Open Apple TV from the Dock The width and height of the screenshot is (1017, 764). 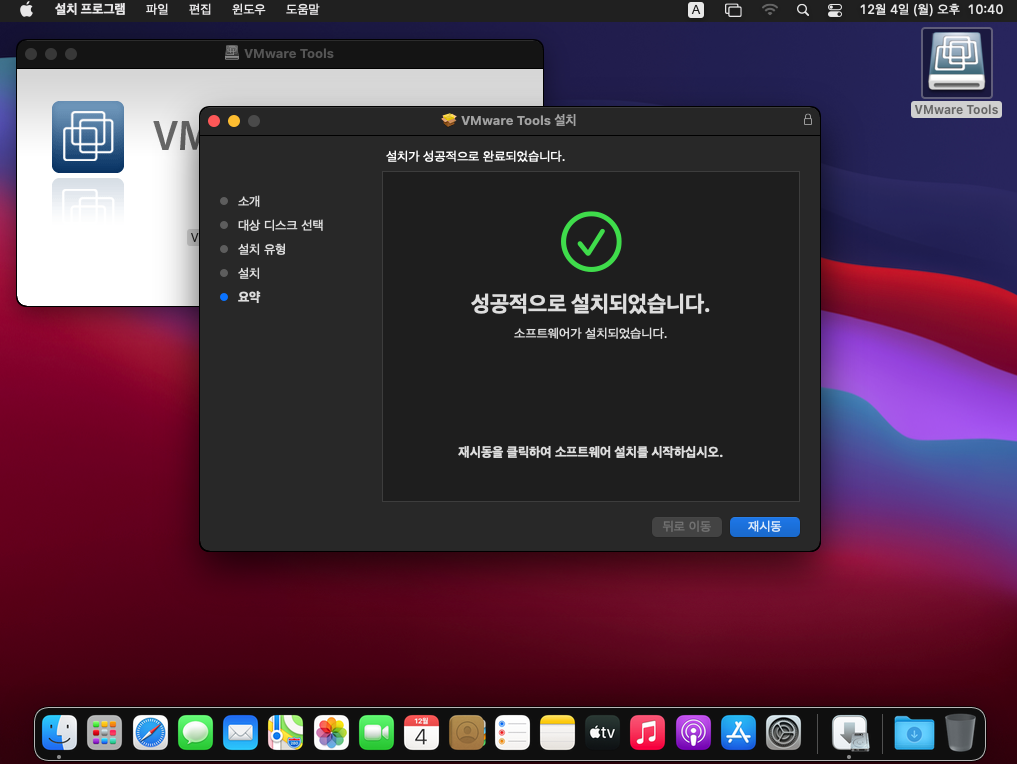pyautogui.click(x=603, y=733)
